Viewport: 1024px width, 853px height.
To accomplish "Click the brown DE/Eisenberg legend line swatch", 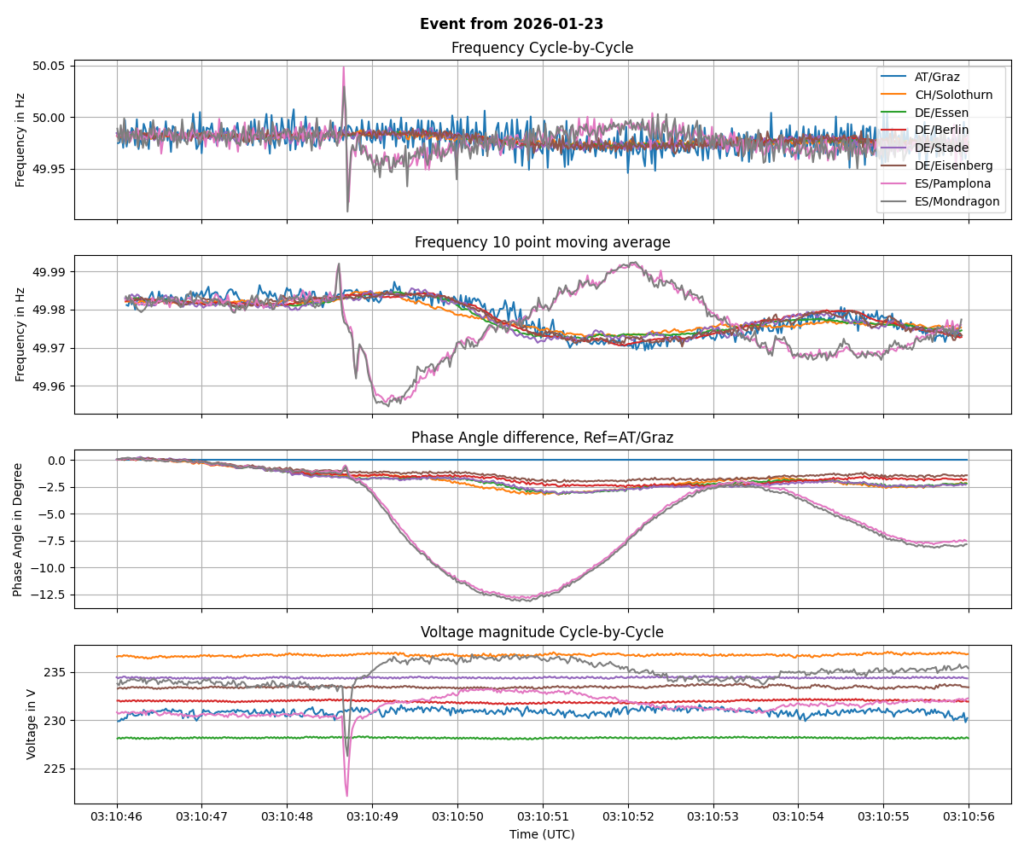I will (x=892, y=165).
